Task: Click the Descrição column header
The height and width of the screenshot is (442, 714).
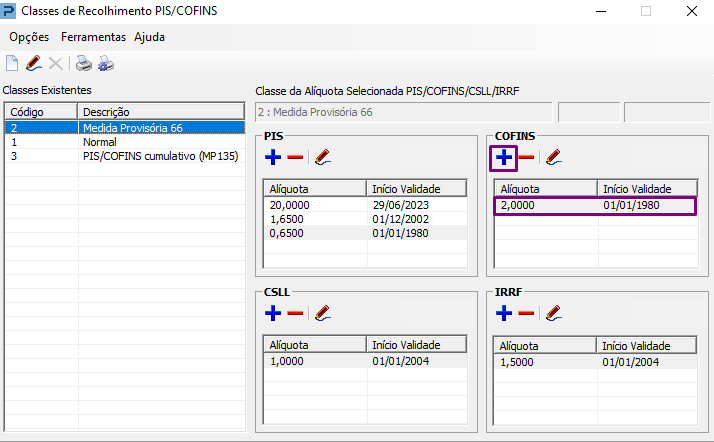Action: (x=161, y=112)
